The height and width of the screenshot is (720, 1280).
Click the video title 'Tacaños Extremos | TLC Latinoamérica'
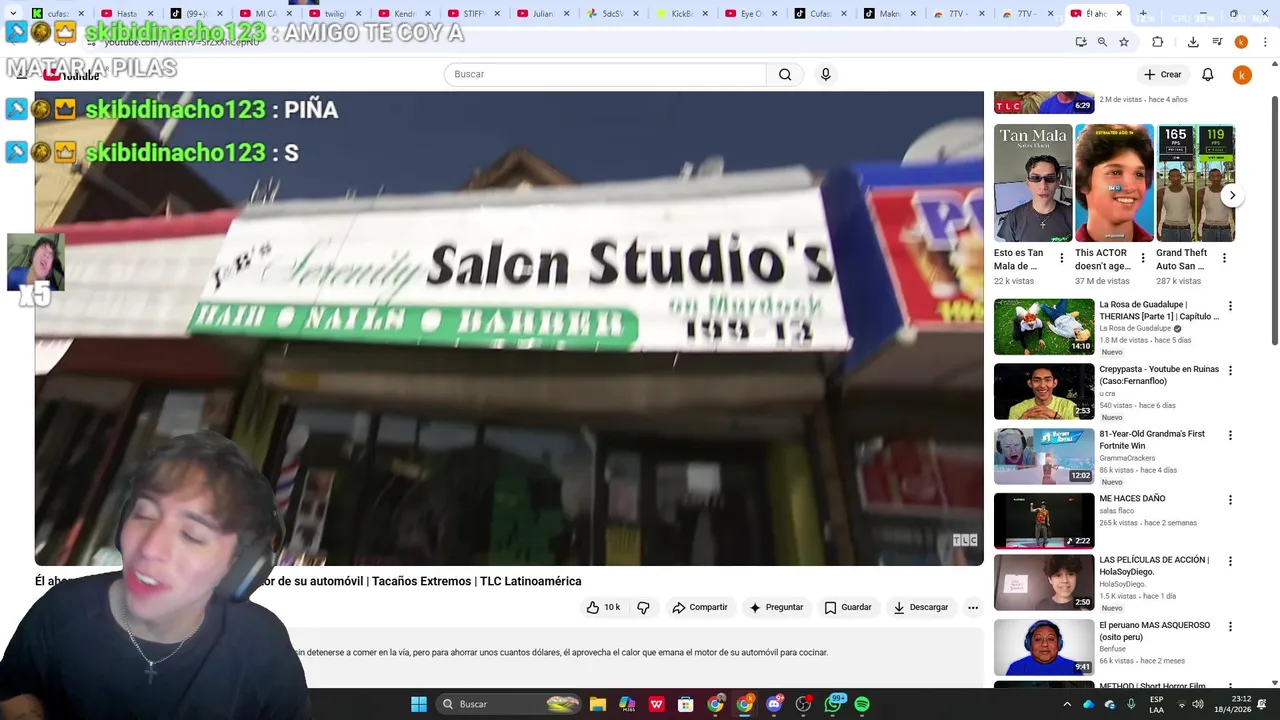476,581
